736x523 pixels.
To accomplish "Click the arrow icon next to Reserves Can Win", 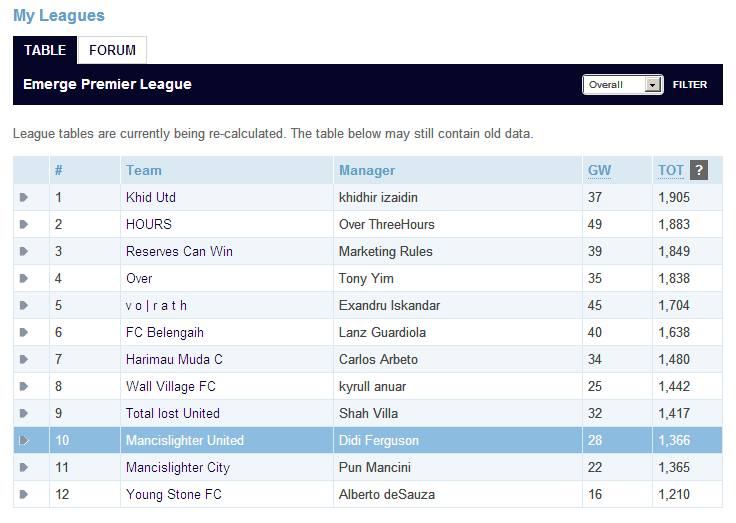I will 24,251.
